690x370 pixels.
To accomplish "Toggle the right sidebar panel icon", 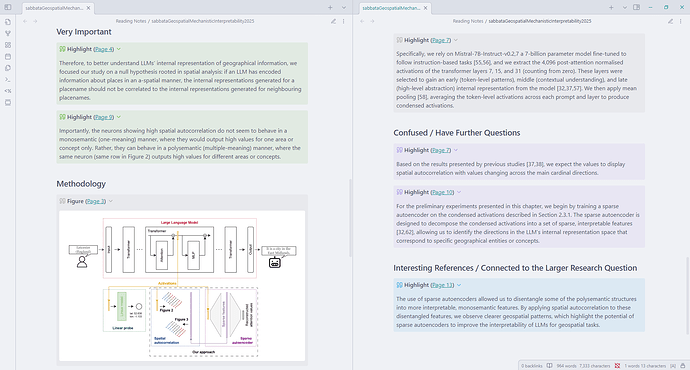I will 636,7.
